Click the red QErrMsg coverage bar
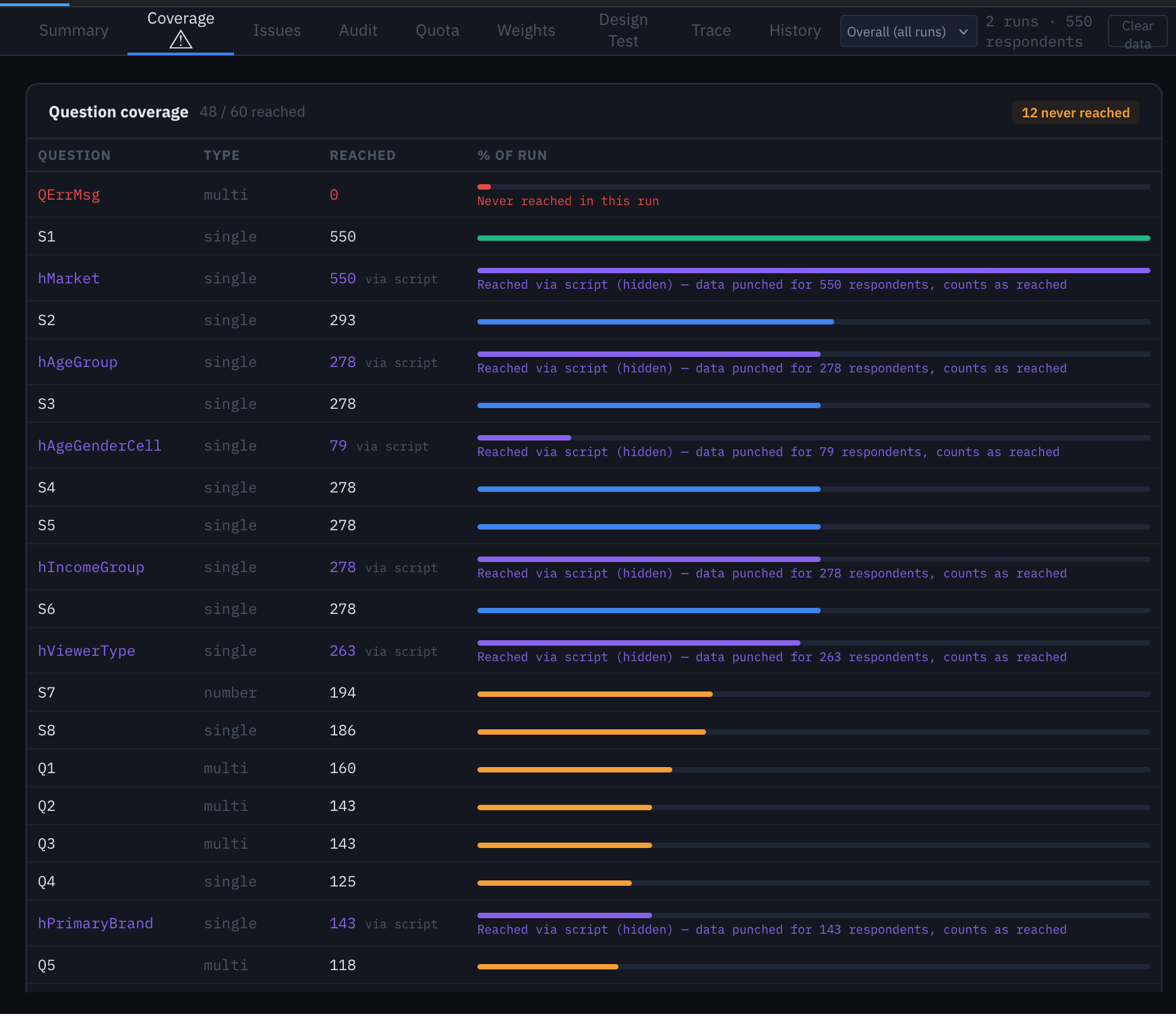Screen dimensions: 1176x1016 click(484, 187)
